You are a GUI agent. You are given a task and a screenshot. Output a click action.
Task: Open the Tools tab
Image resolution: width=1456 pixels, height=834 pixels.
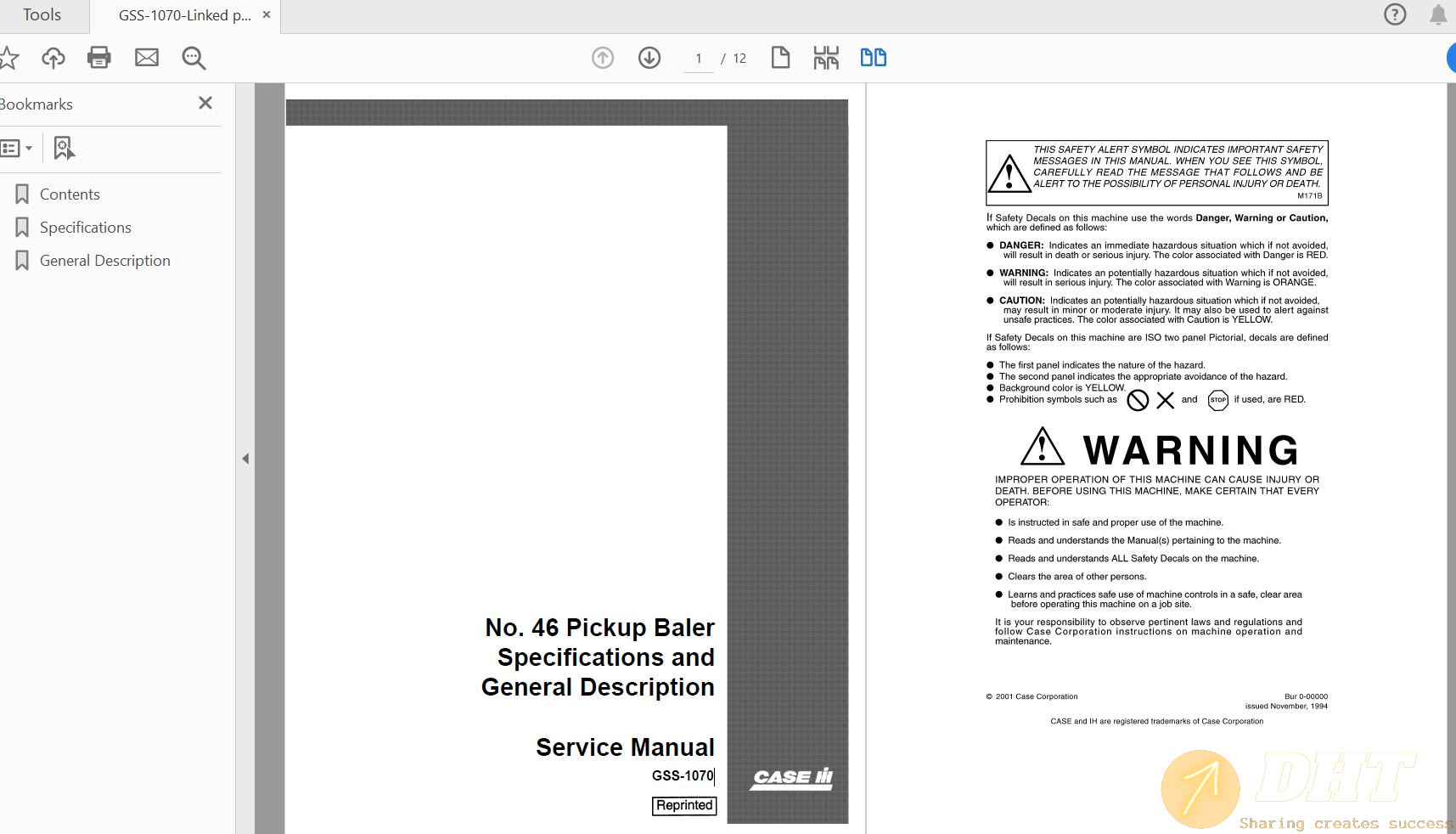pos(42,15)
